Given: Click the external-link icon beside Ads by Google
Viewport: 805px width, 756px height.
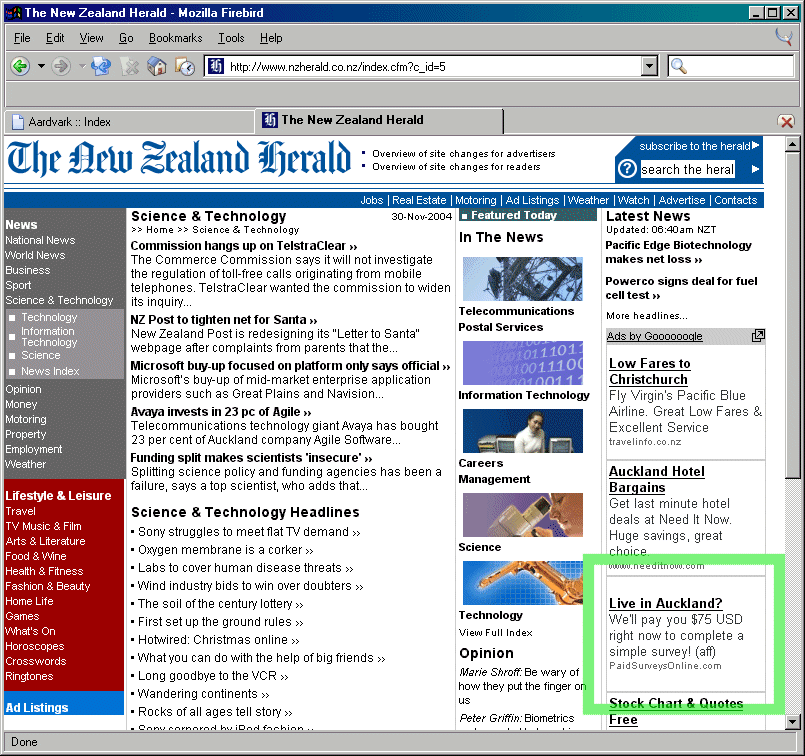Looking at the screenshot, I should point(757,336).
